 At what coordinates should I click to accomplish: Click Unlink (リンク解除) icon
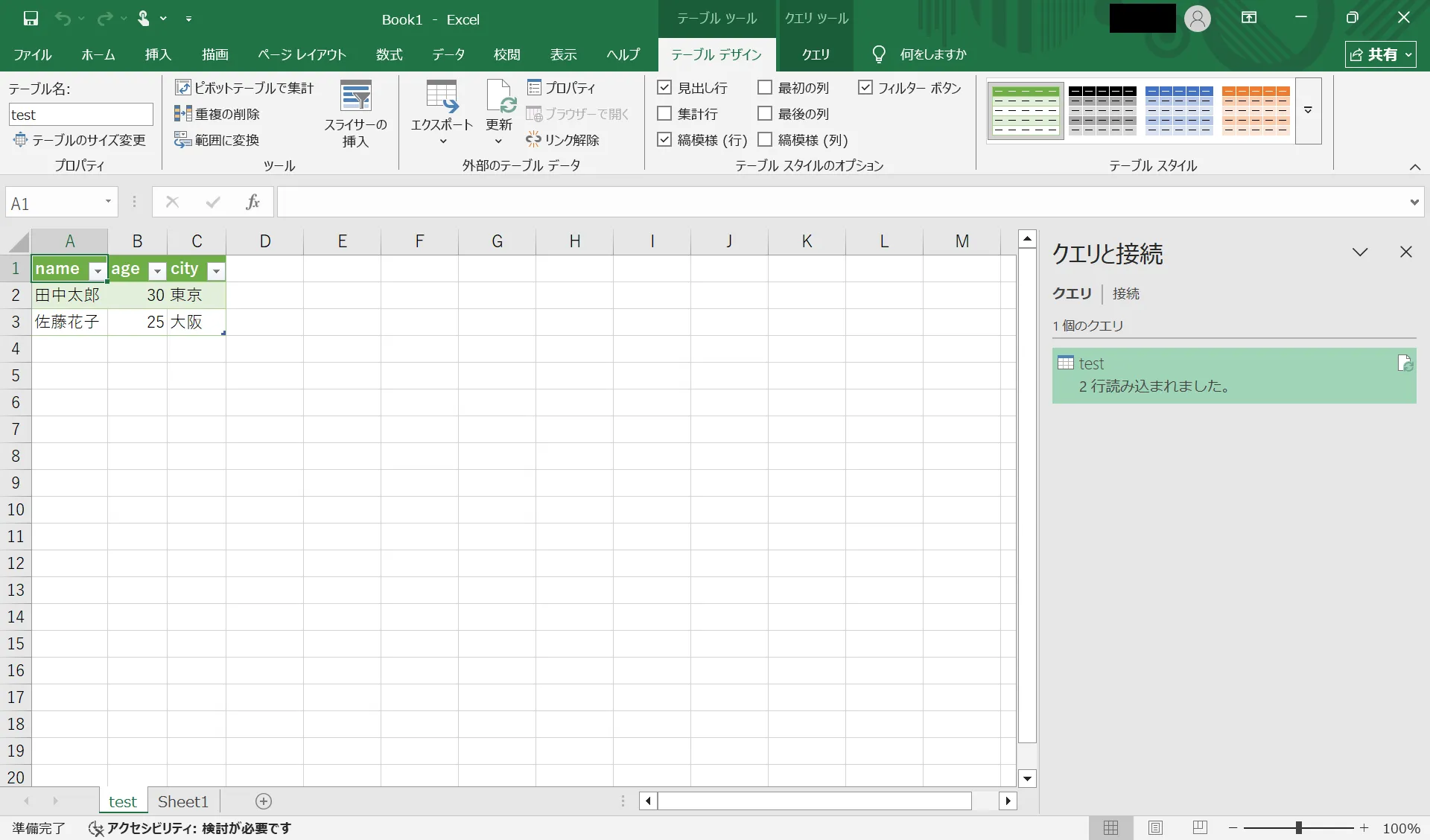pyautogui.click(x=533, y=140)
